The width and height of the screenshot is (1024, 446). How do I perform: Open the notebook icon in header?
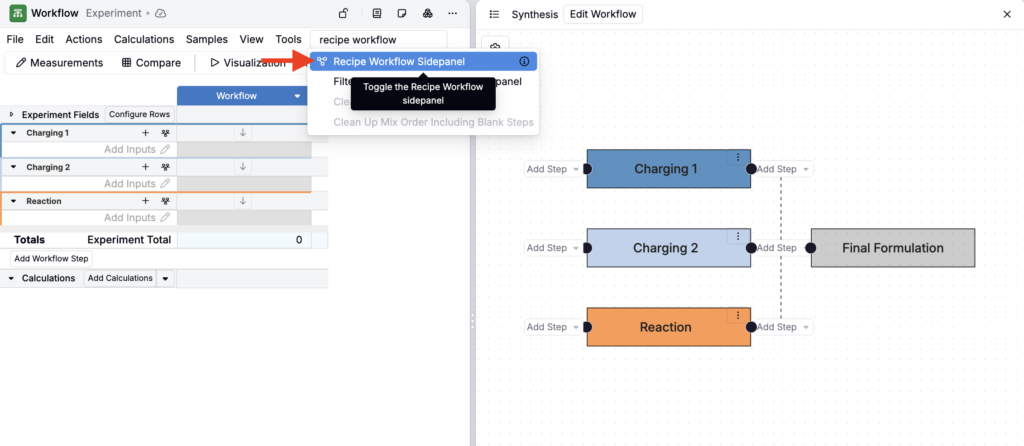[377, 13]
